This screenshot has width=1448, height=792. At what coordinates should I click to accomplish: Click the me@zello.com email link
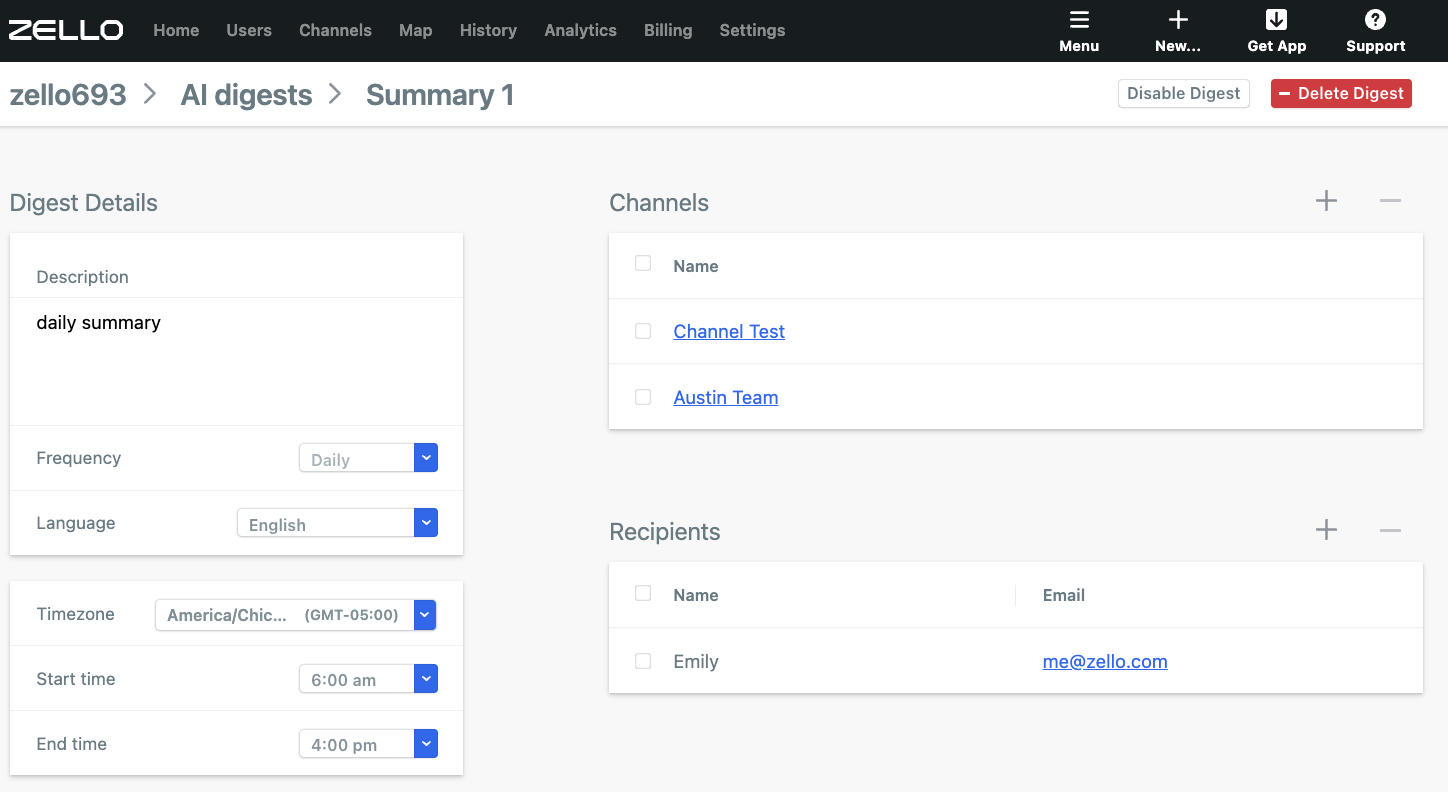(1105, 661)
